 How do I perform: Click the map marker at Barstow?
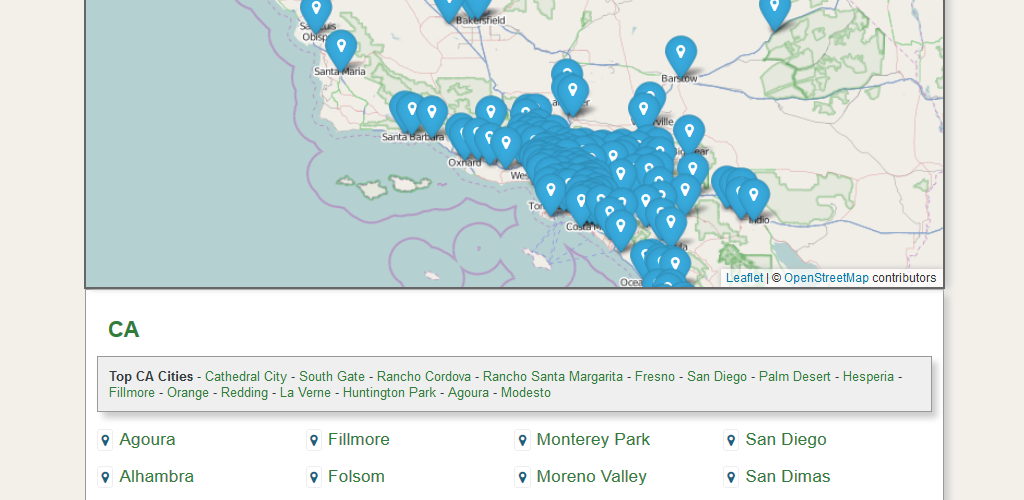pyautogui.click(x=681, y=54)
